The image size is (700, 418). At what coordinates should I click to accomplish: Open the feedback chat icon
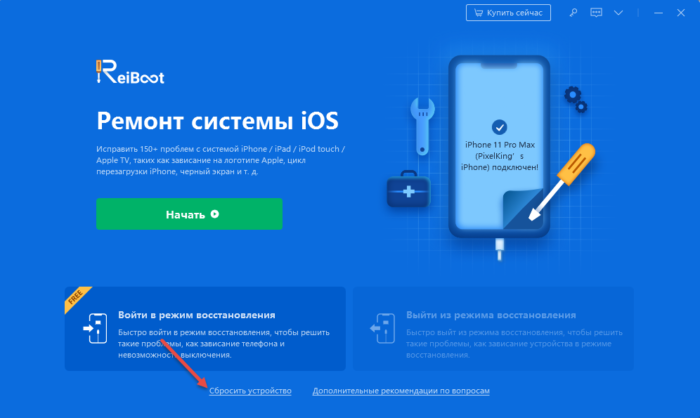tap(596, 13)
